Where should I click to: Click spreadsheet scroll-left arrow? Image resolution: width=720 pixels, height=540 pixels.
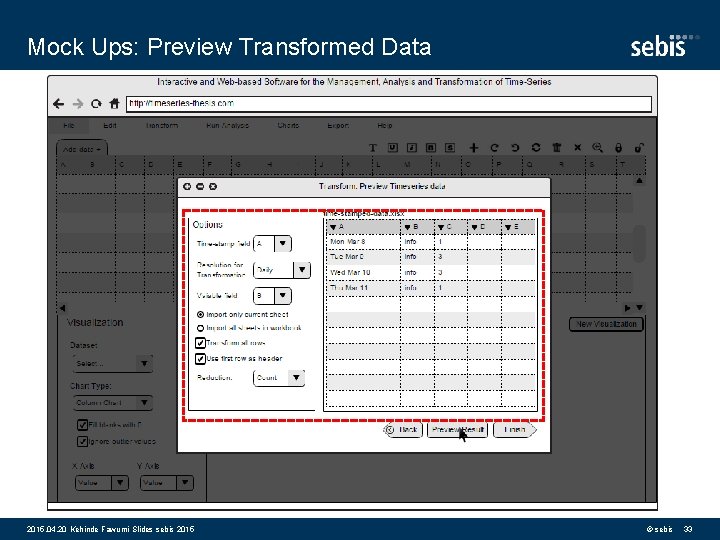(x=63, y=308)
